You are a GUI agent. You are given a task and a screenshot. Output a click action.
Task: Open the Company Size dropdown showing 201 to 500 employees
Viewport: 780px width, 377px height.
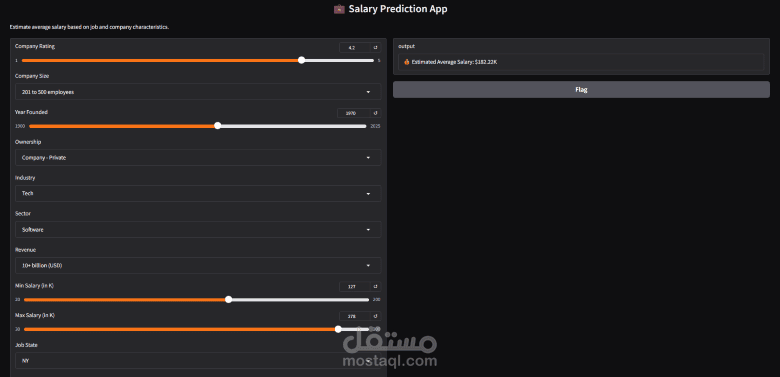coord(198,92)
